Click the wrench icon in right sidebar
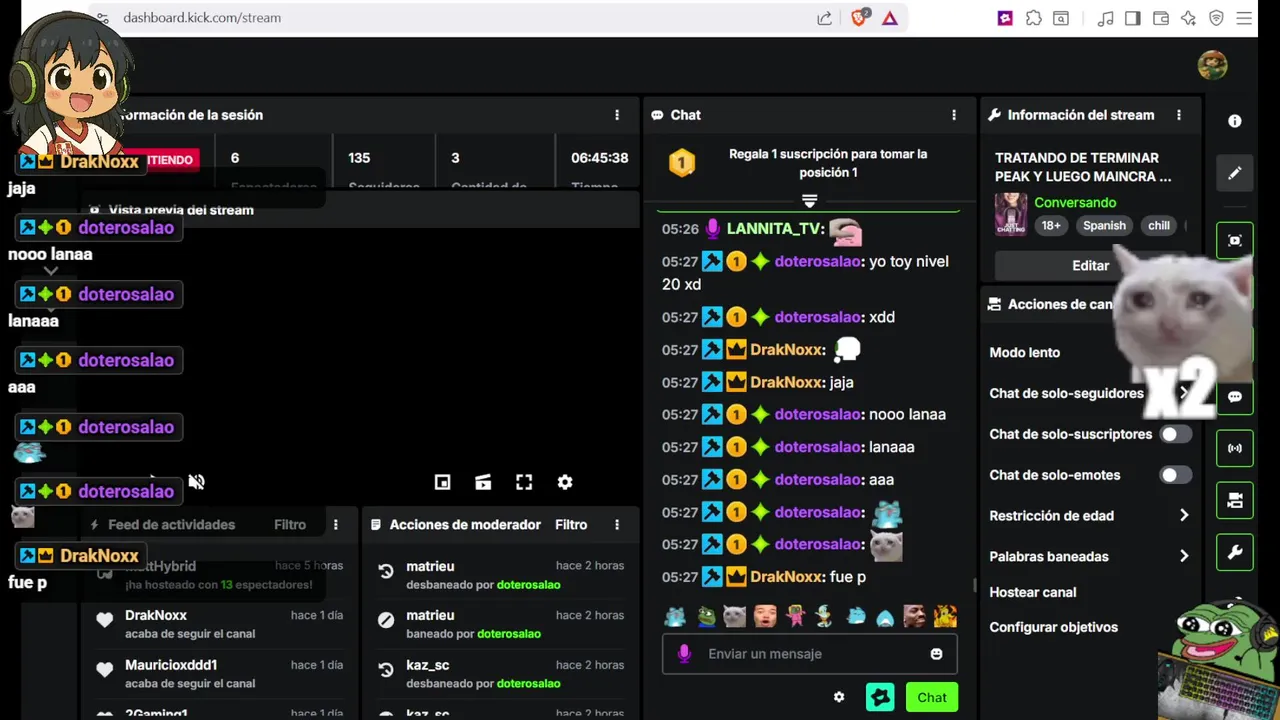This screenshot has height=720, width=1280. click(1235, 552)
